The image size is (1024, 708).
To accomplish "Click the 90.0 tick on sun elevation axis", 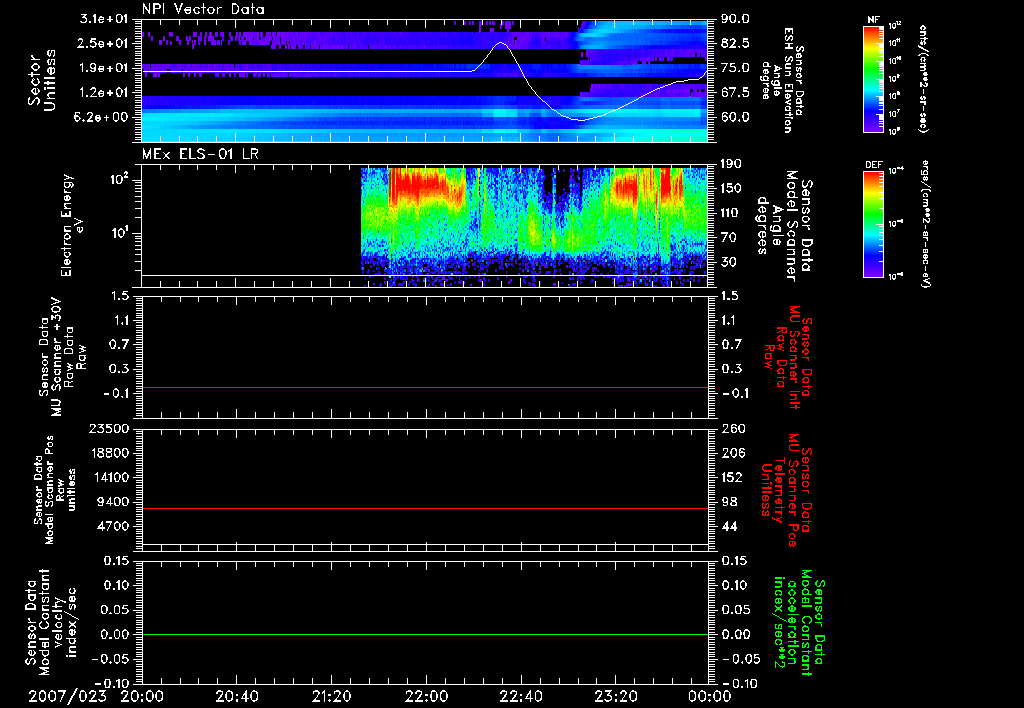I will click(x=735, y=19).
